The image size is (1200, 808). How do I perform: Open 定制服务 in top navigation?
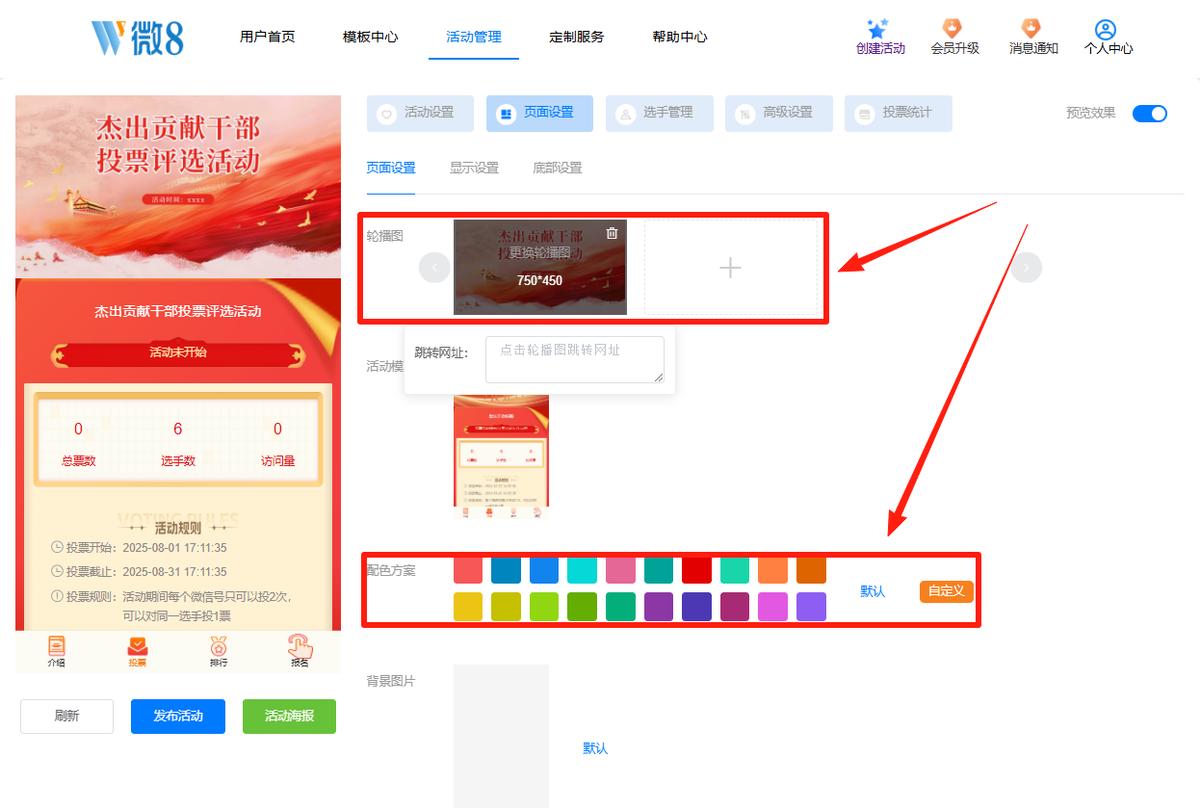coord(576,37)
